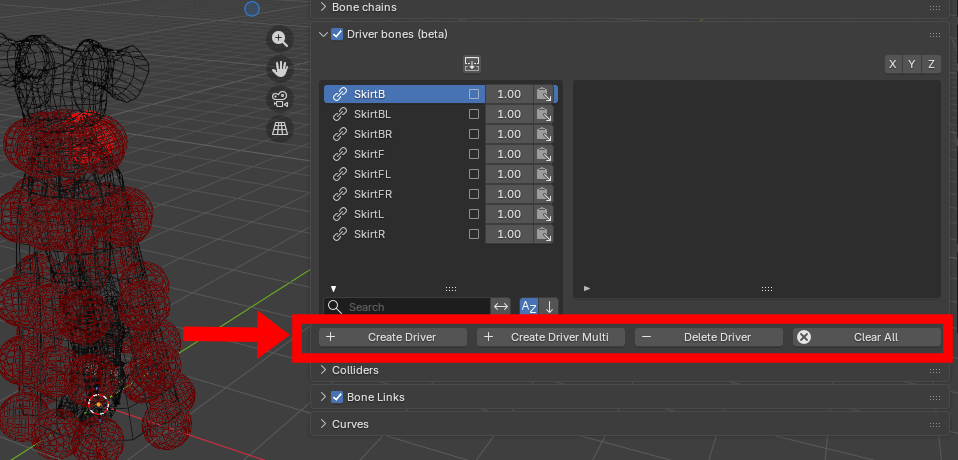Screen dimensions: 958x460
Task: Select the Z axis toggle
Action: (931, 64)
